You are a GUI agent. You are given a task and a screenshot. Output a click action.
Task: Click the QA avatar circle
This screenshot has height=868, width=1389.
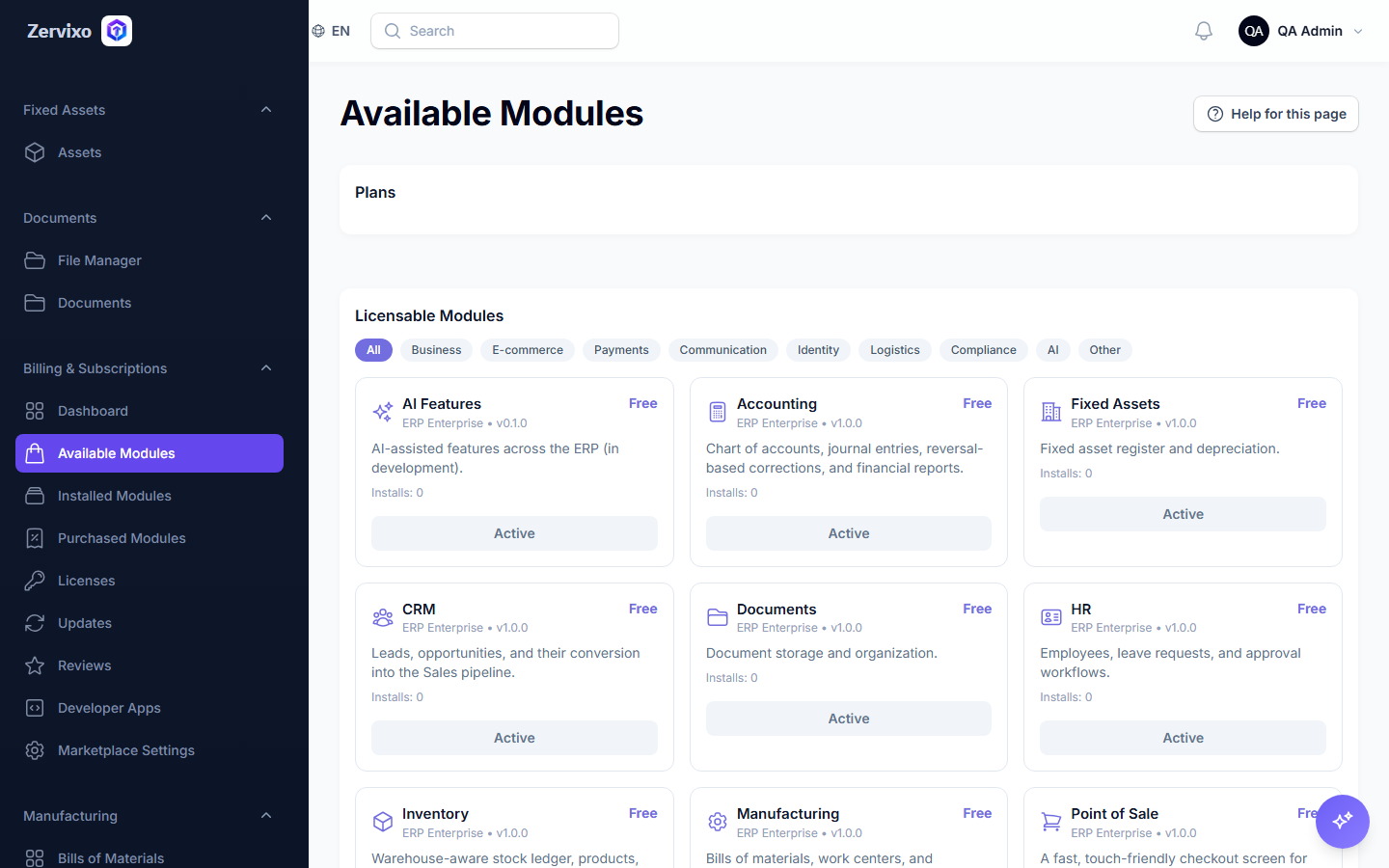click(x=1254, y=31)
